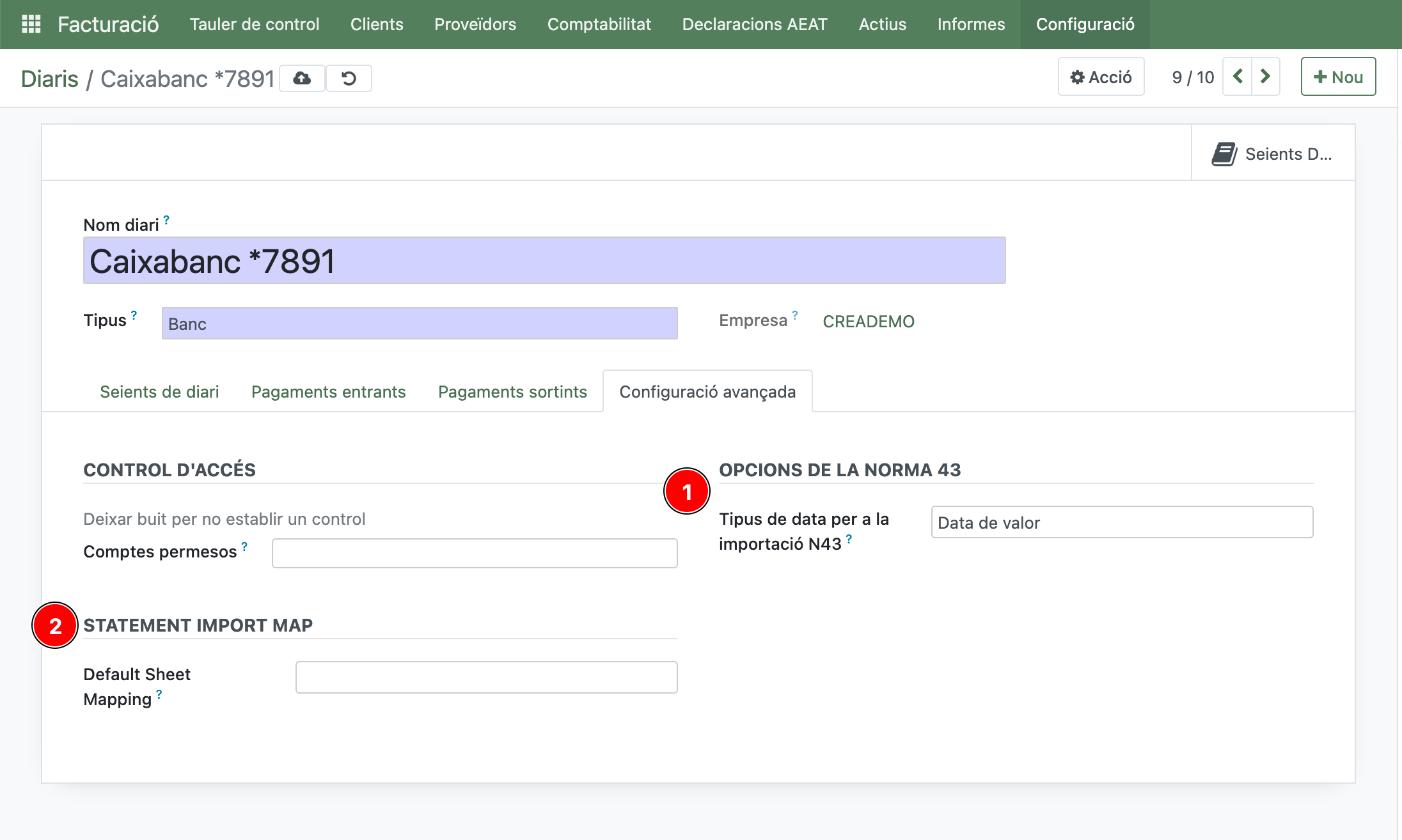This screenshot has width=1402, height=840.
Task: Click the Seients D... book icon
Action: point(1224,154)
